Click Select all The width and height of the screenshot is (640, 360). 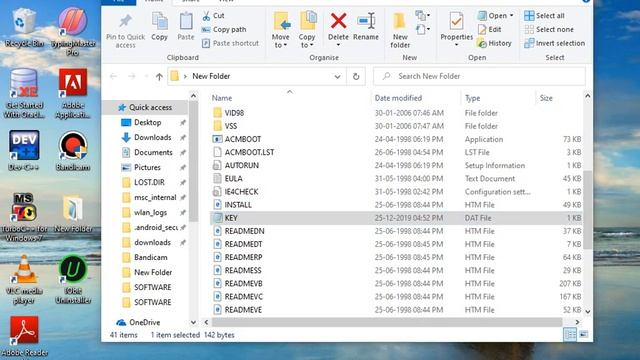[544, 16]
